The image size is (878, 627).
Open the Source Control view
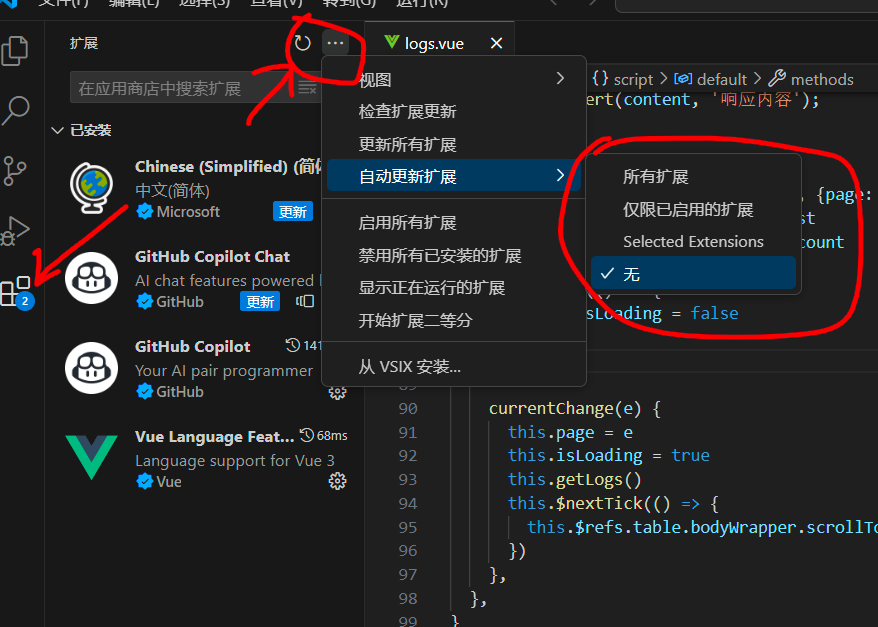16,171
